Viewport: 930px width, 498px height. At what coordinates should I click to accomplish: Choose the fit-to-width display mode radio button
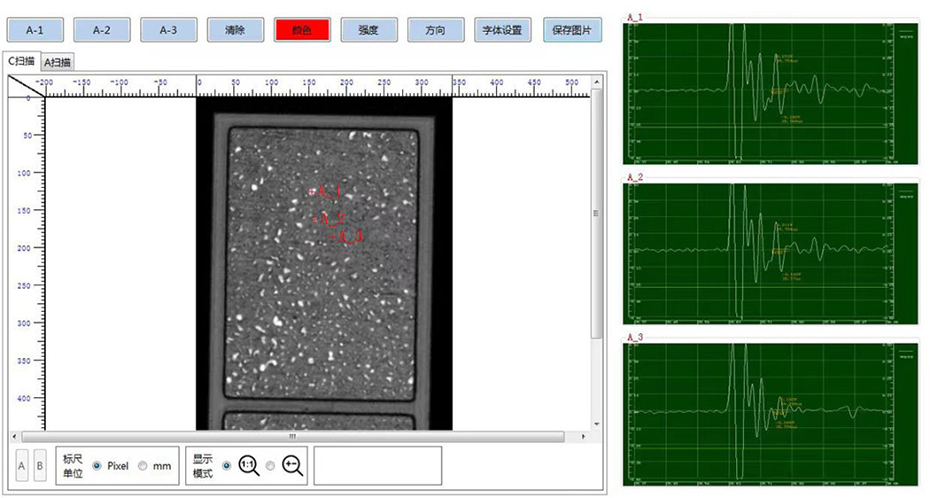pyautogui.click(x=270, y=466)
